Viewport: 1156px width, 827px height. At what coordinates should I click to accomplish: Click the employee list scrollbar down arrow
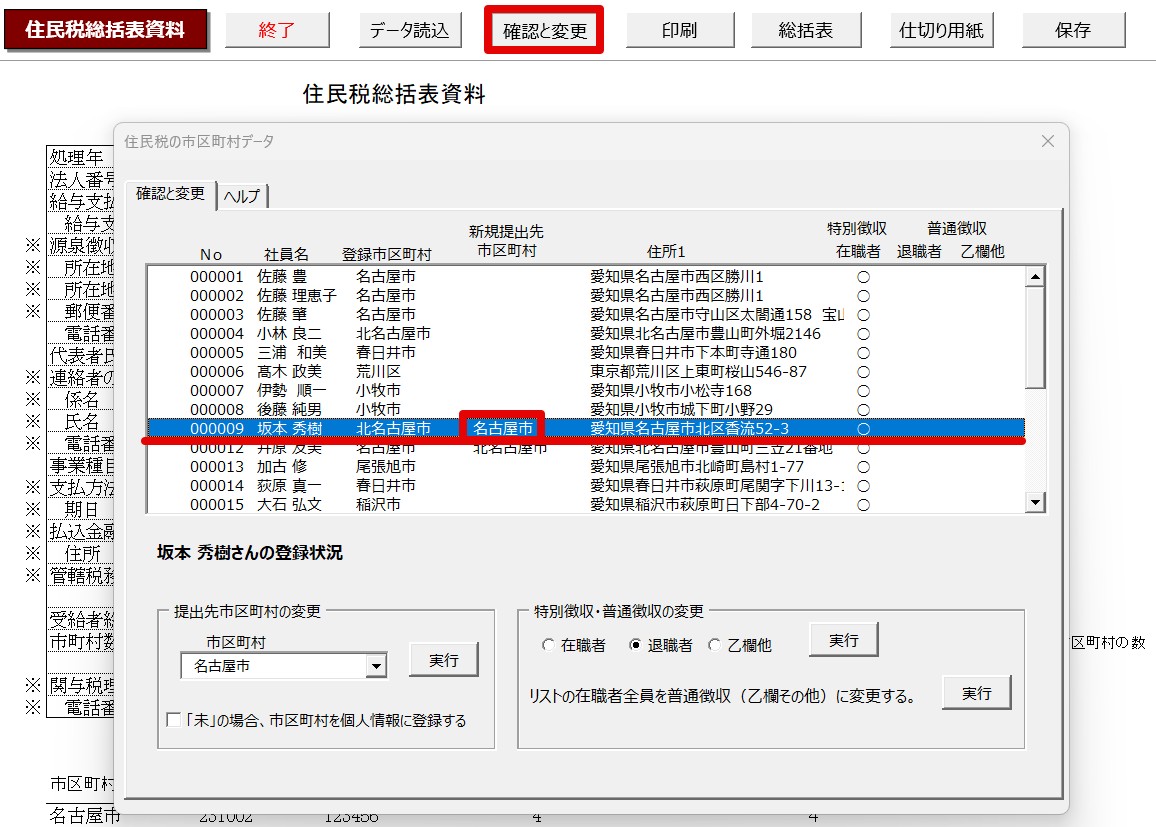(1035, 503)
